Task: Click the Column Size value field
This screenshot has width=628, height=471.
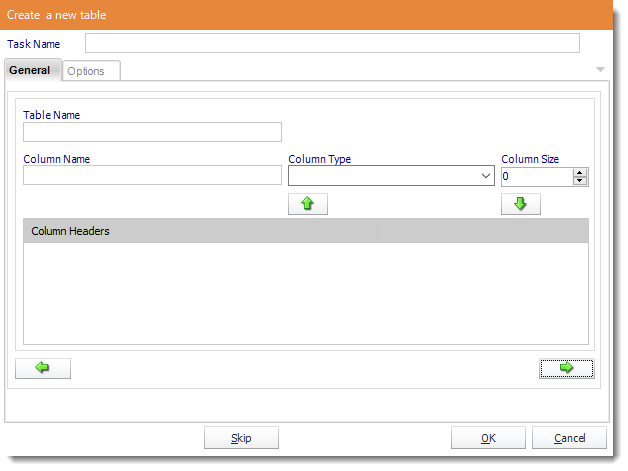Action: (537, 176)
